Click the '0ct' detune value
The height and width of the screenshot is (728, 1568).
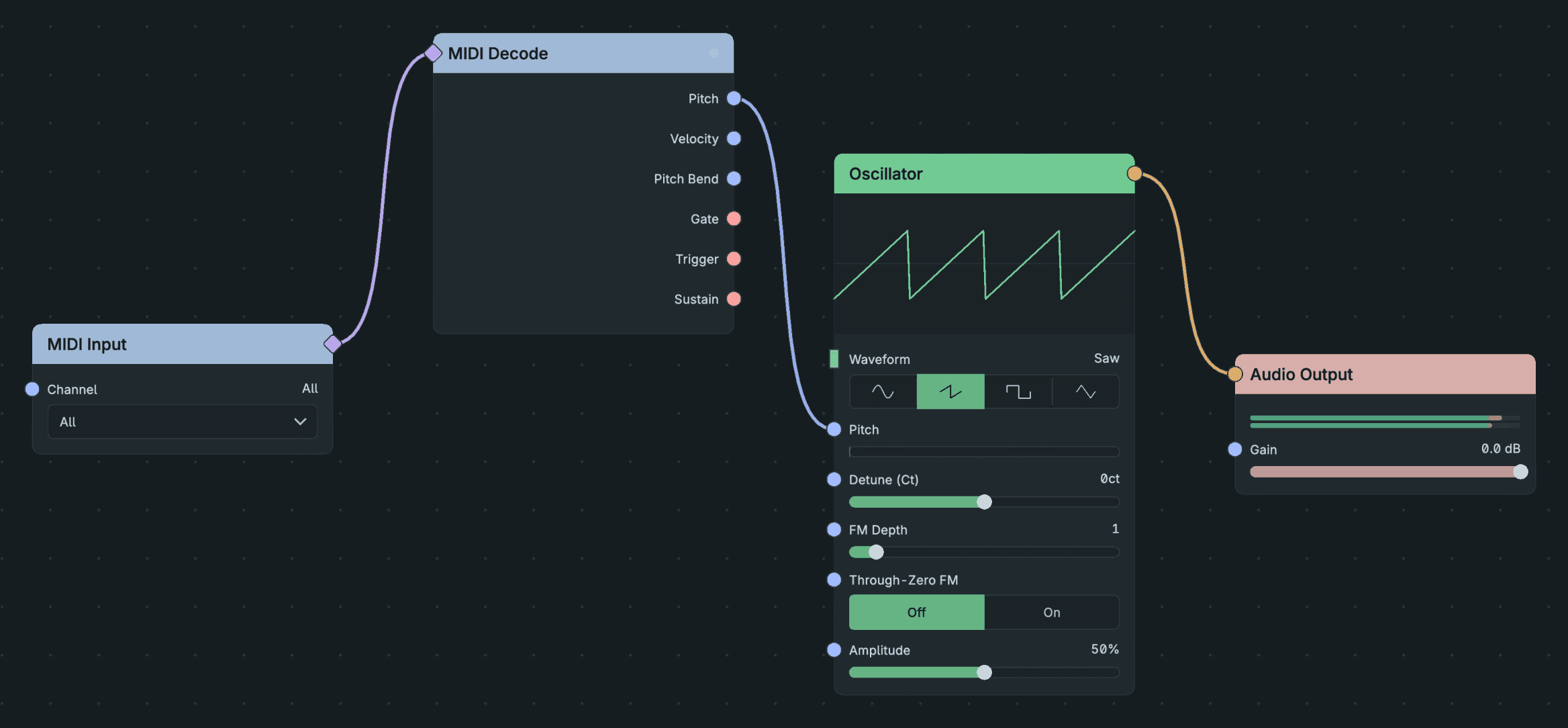(x=1110, y=479)
